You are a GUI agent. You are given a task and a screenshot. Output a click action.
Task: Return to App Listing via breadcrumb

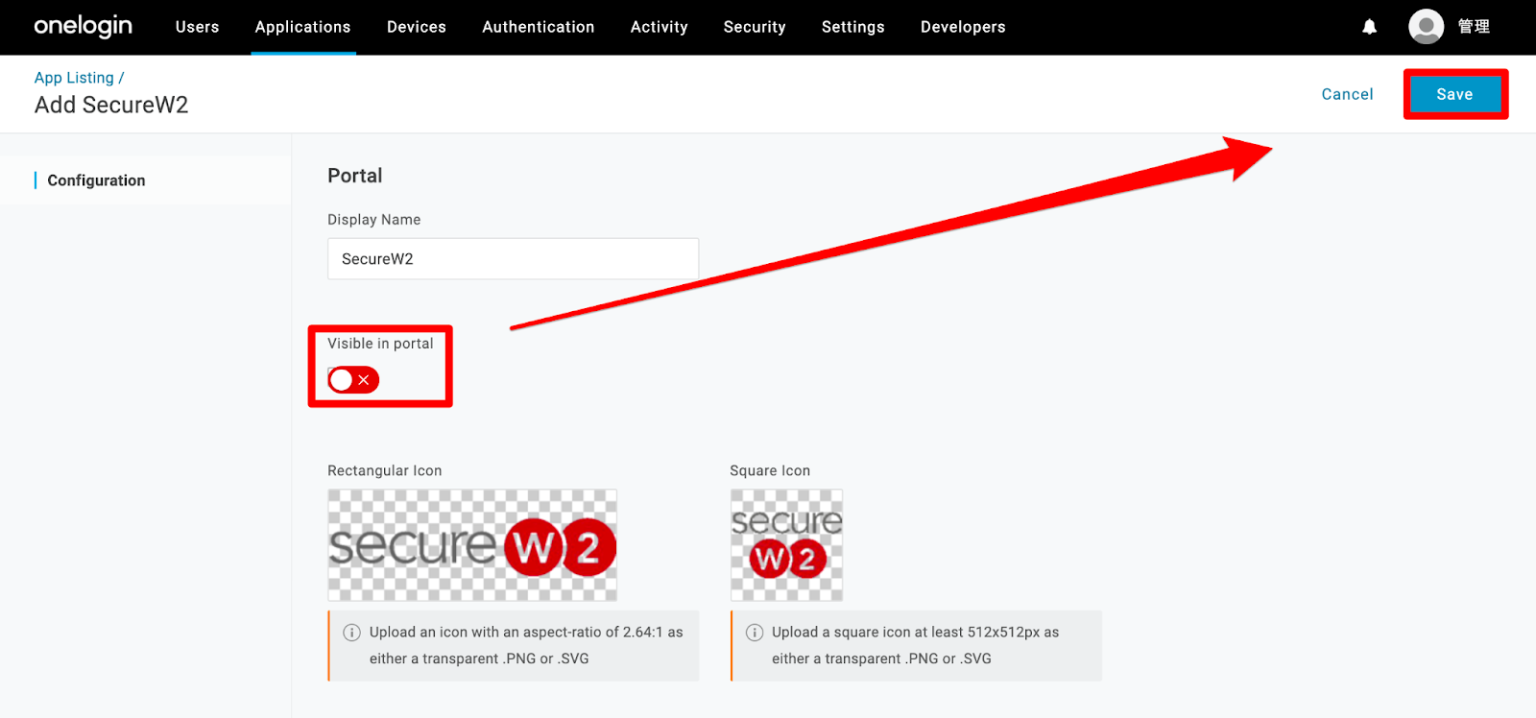pos(74,77)
